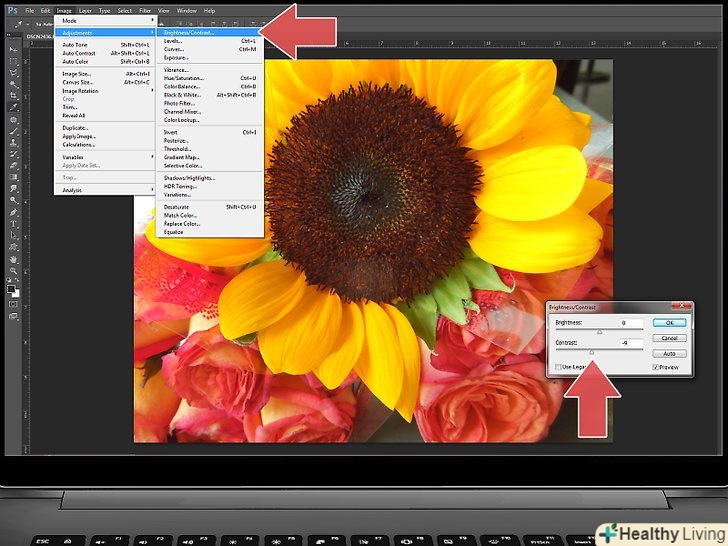Click the default/swap colors icon
This screenshot has height=546, width=728.
point(13,280)
